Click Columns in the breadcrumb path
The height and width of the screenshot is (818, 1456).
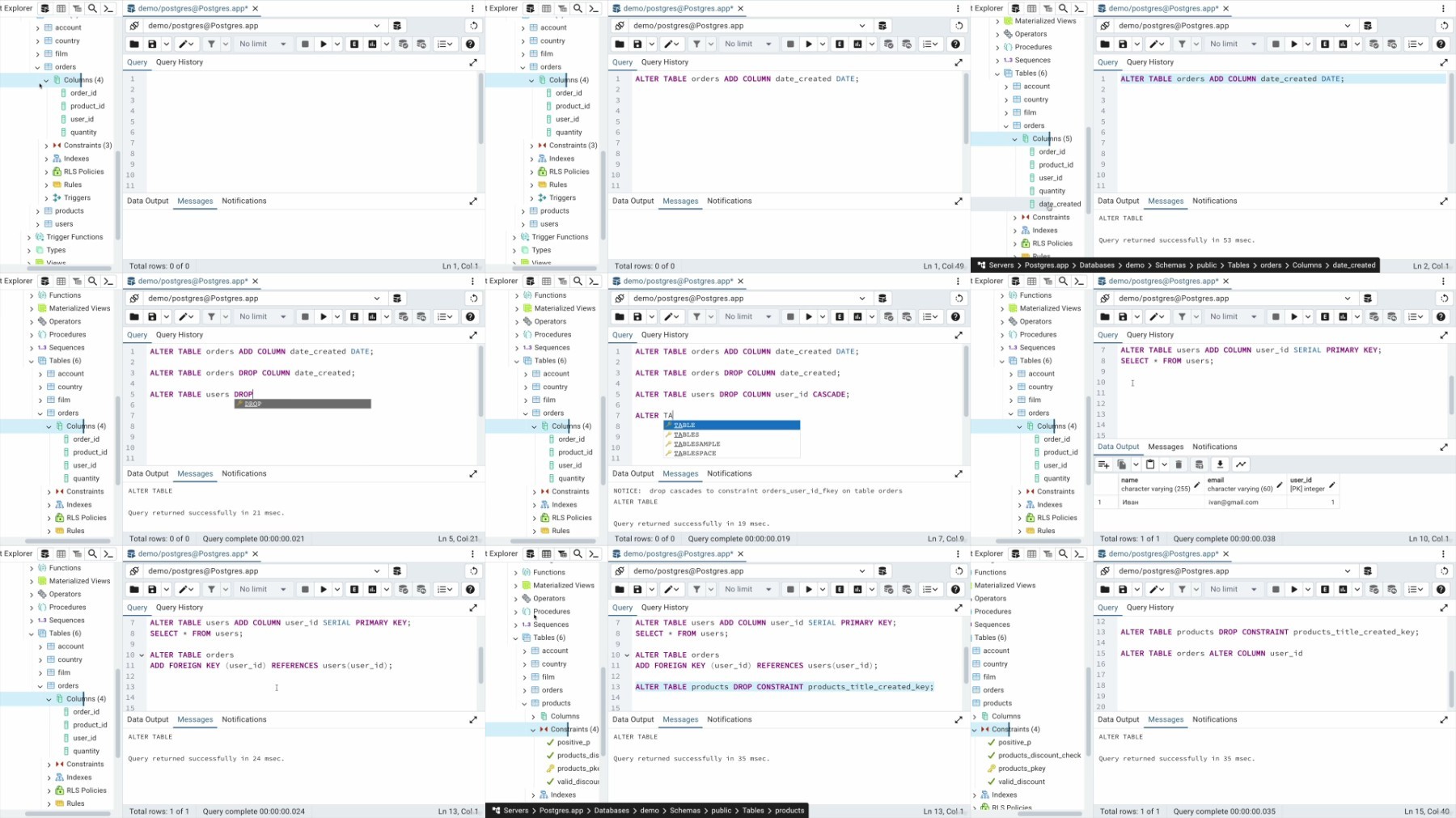coord(1306,265)
